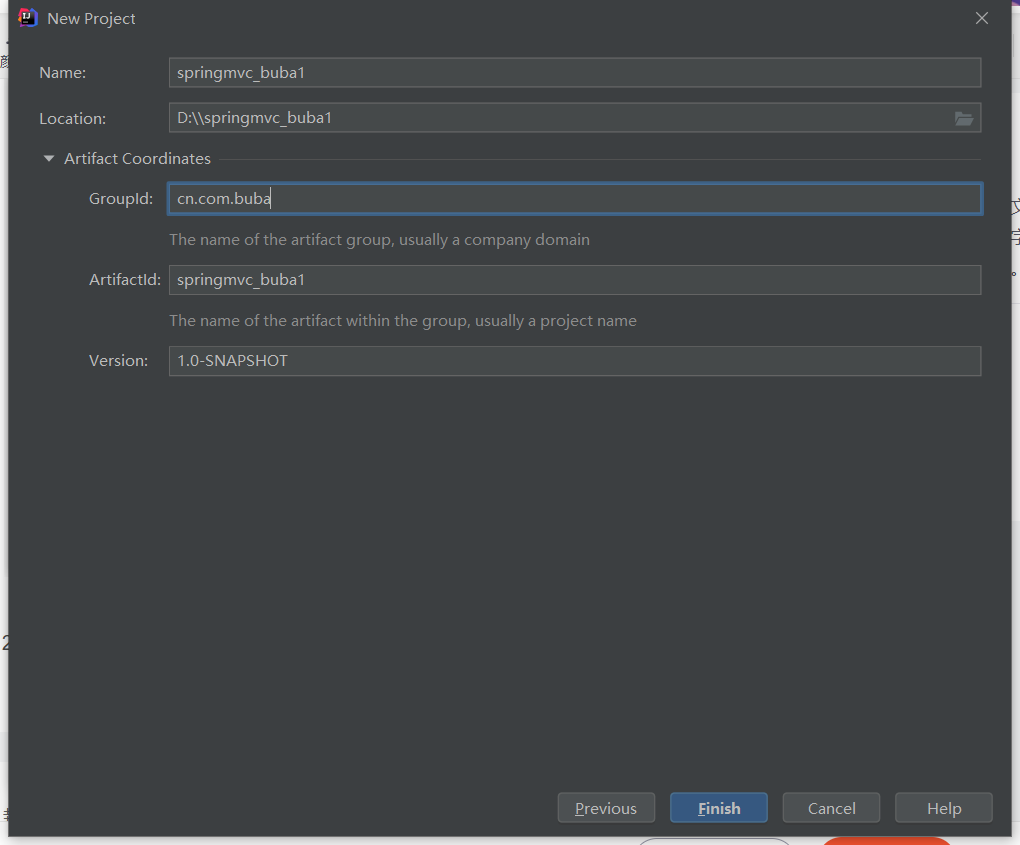Click the IntelliJ IDEA logo in the title bar
The image size is (1020, 845).
[26, 17]
